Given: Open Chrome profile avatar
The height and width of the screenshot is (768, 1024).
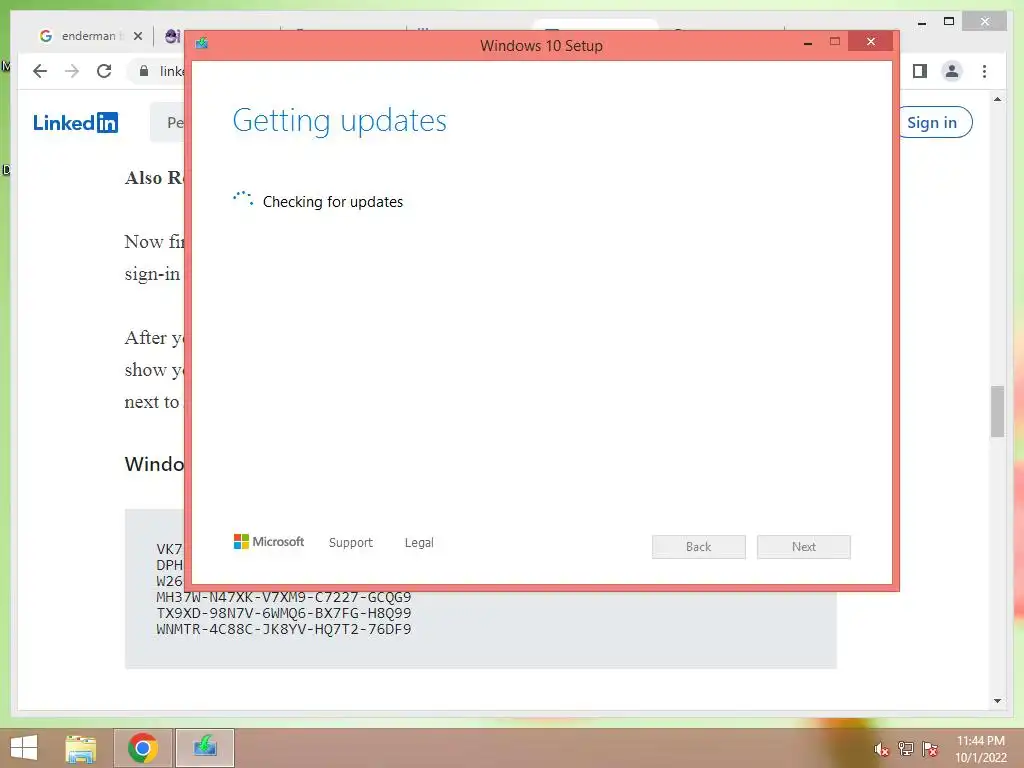Looking at the screenshot, I should pos(952,71).
